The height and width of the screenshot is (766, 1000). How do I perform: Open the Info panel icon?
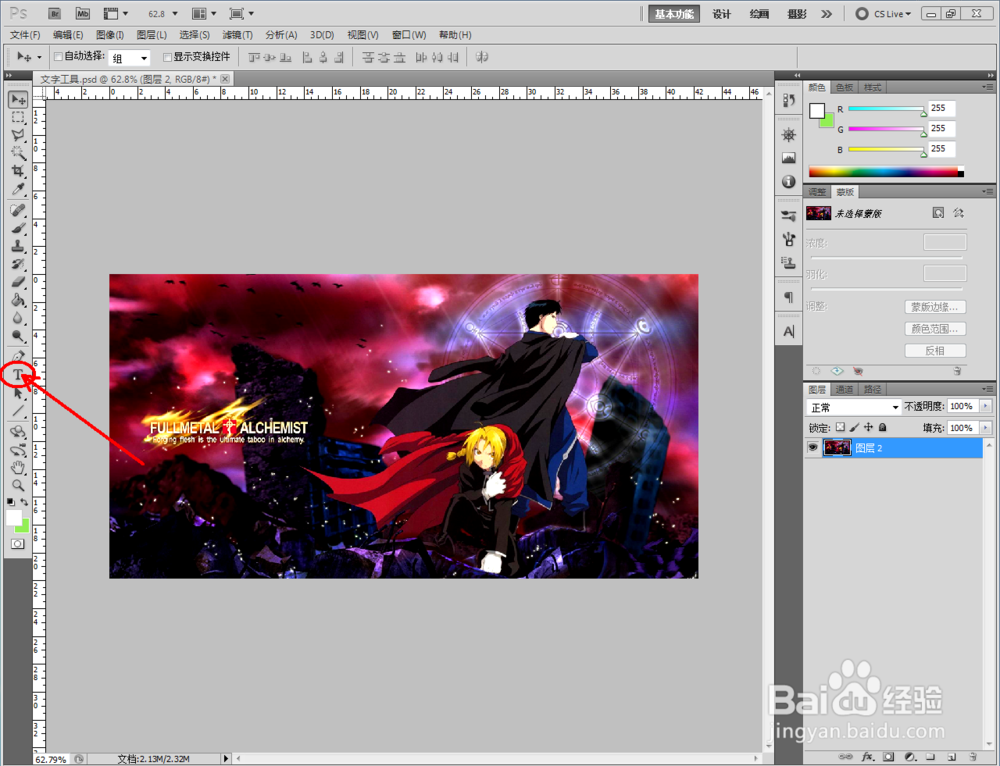[789, 182]
